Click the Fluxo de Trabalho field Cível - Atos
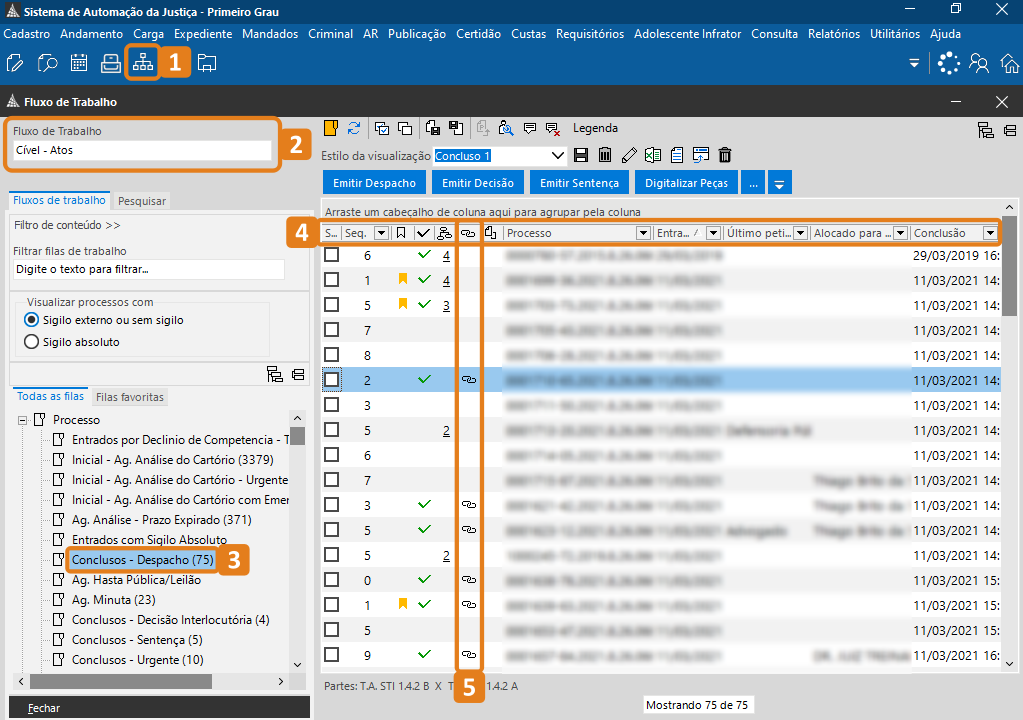1023x720 pixels. [x=142, y=150]
